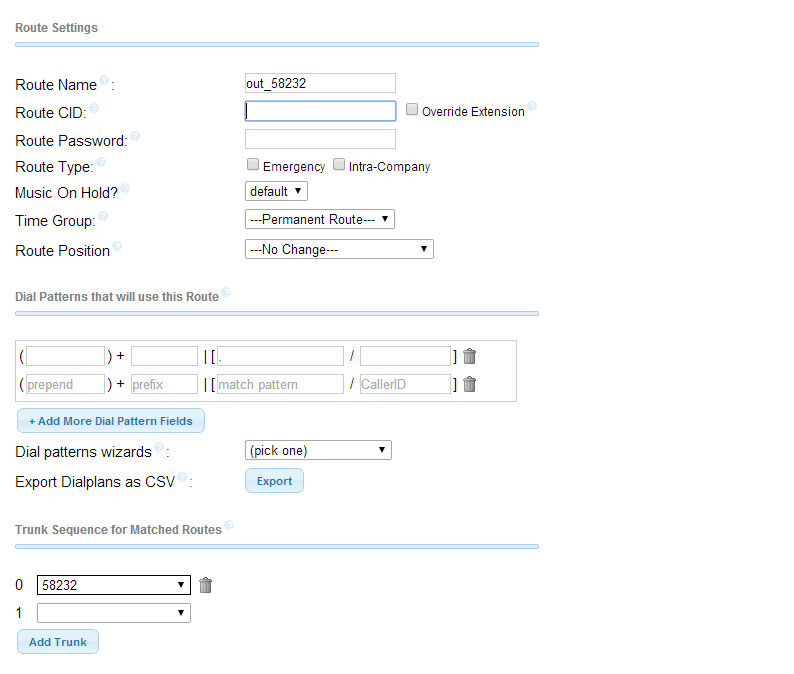Enable the Override Extension checkbox
The width and height of the screenshot is (794, 674).
412,110
